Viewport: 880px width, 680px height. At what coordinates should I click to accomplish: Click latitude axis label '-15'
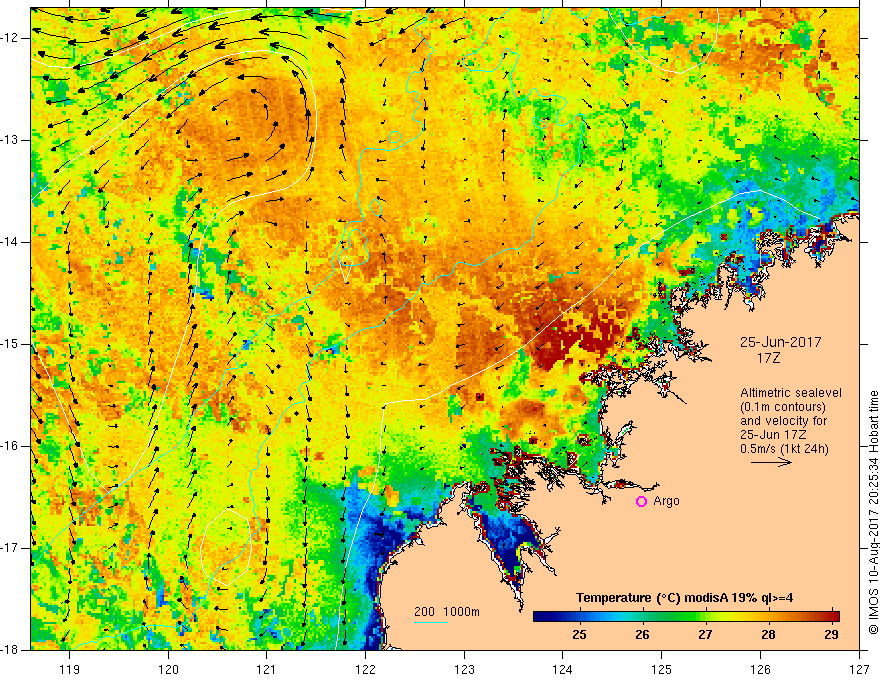pos(10,344)
